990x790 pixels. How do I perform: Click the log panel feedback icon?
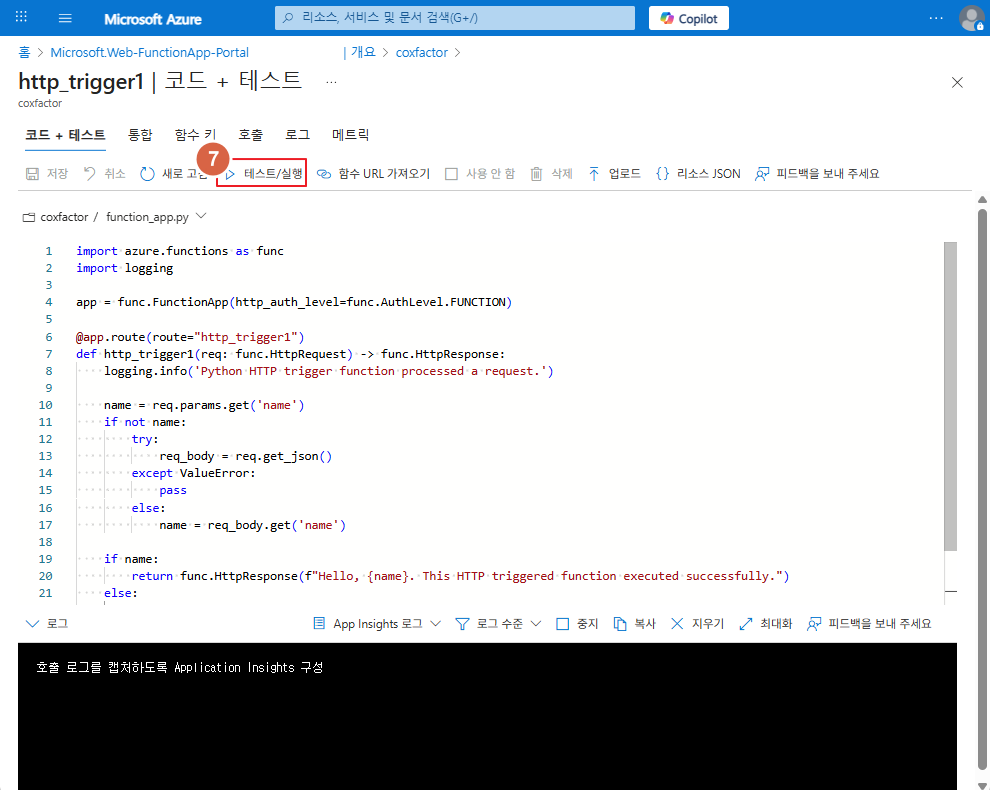coord(814,623)
